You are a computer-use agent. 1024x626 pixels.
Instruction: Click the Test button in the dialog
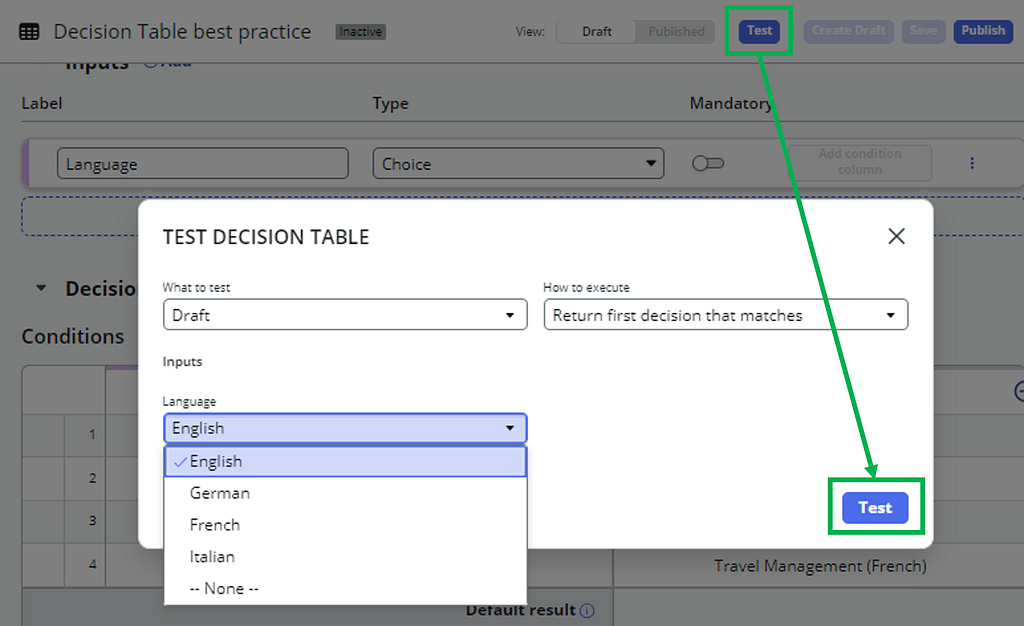tap(875, 508)
